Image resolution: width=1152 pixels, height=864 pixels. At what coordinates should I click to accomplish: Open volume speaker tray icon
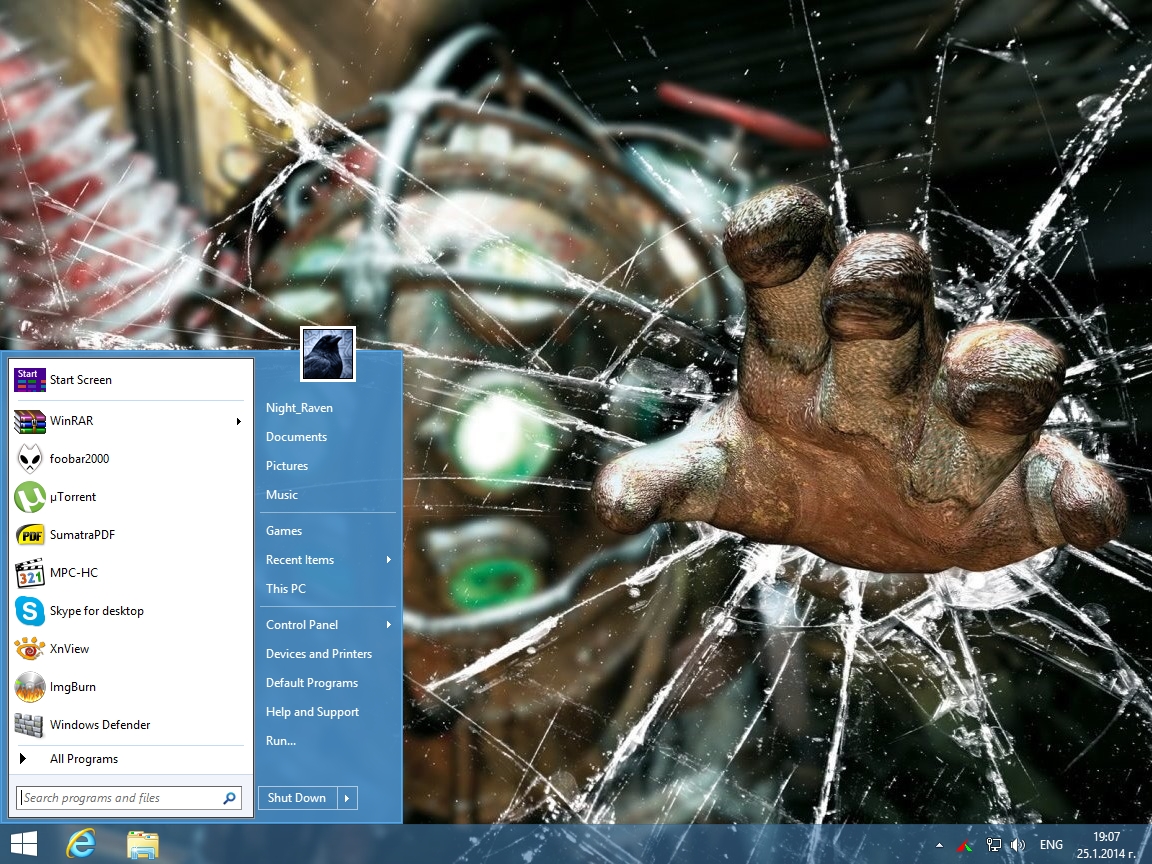click(1018, 846)
